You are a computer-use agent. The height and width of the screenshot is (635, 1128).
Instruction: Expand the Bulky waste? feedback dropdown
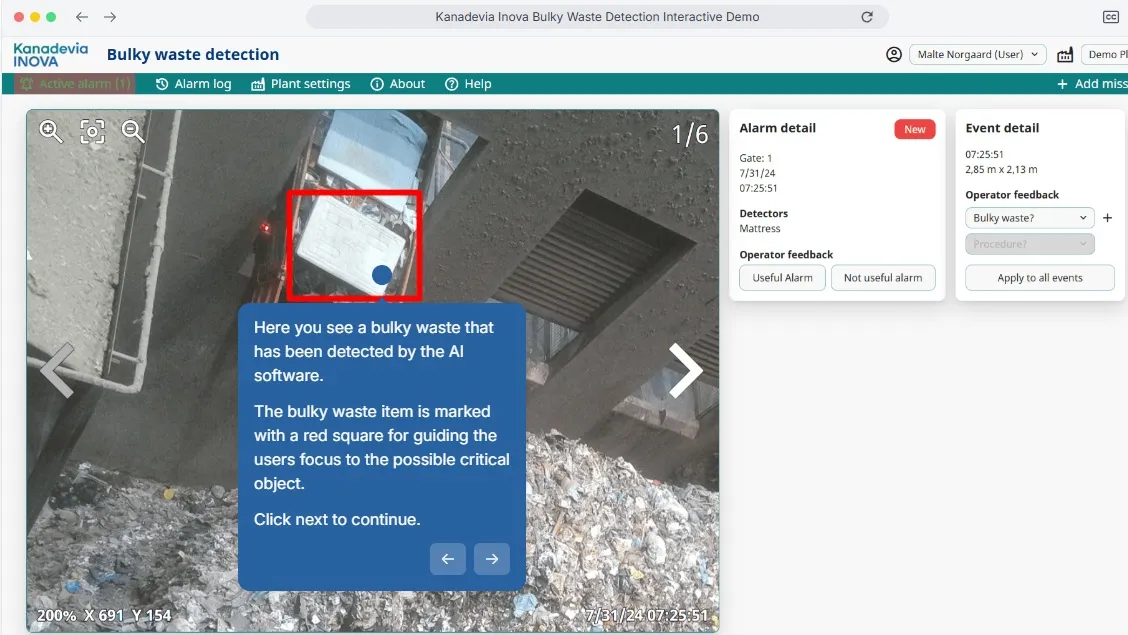[x=1029, y=217]
